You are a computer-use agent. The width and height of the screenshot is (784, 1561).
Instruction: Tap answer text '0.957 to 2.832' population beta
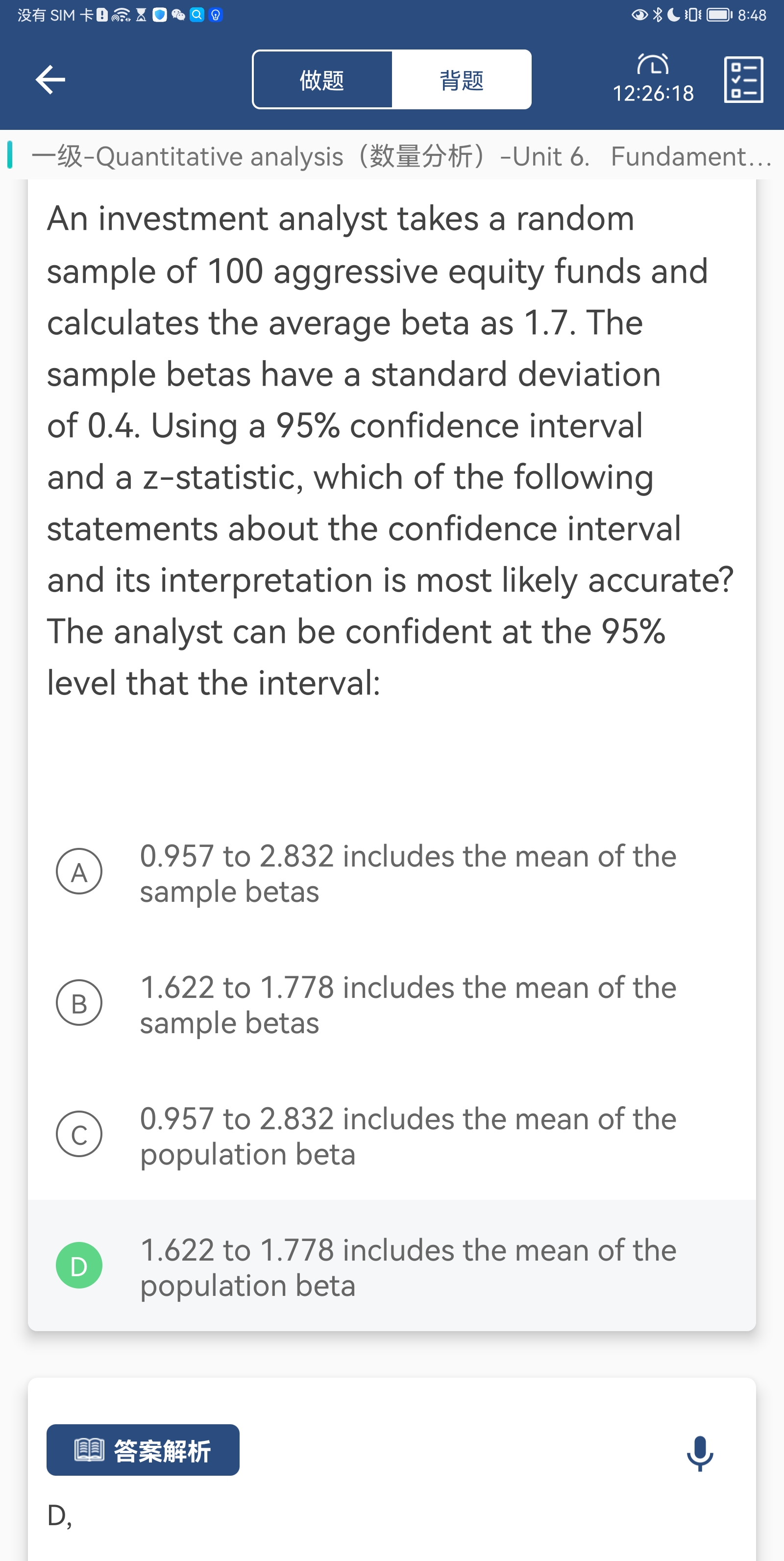408,1136
